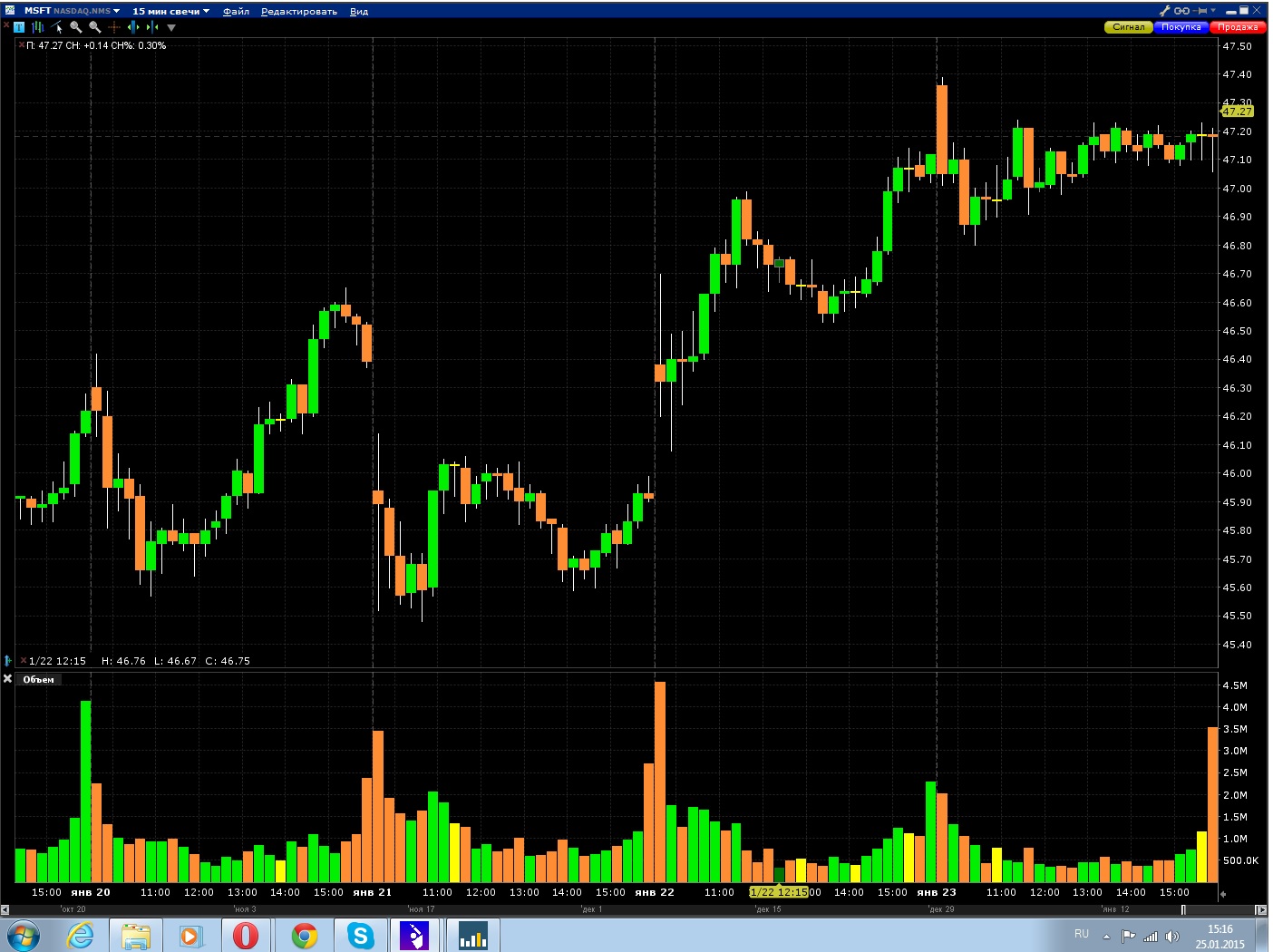Open Internet Explorer from taskbar
Image resolution: width=1273 pixels, height=952 pixels.
point(81,936)
